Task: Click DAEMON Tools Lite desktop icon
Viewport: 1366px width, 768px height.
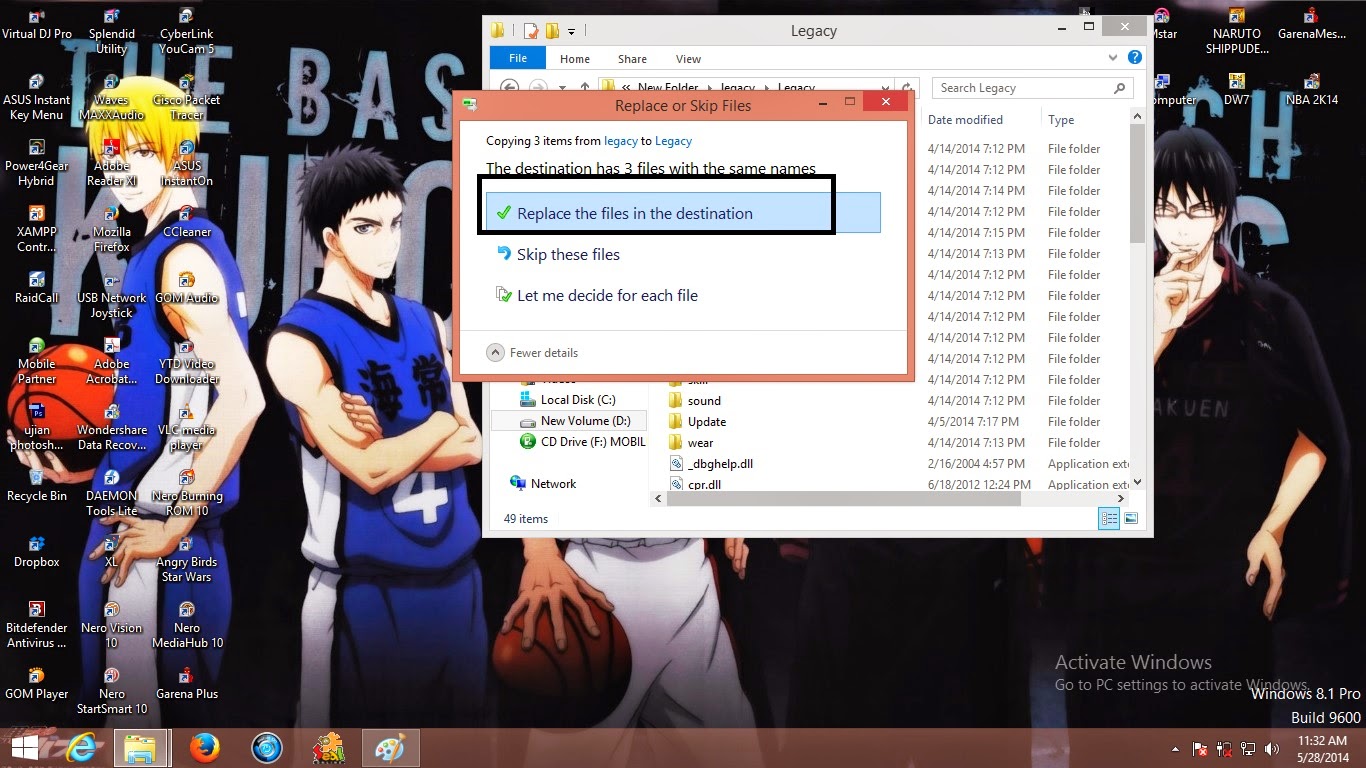Action: point(112,494)
